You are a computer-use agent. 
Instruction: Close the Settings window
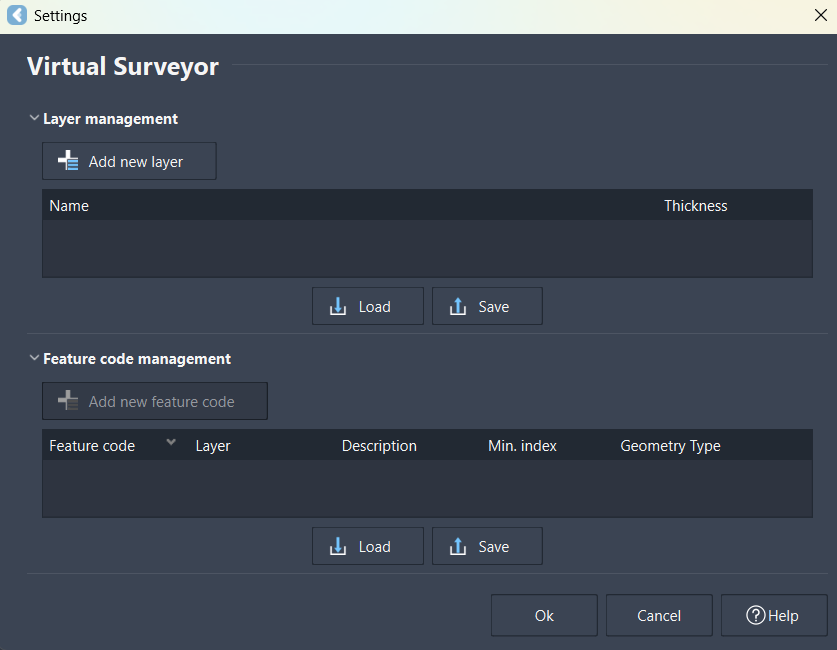click(821, 15)
